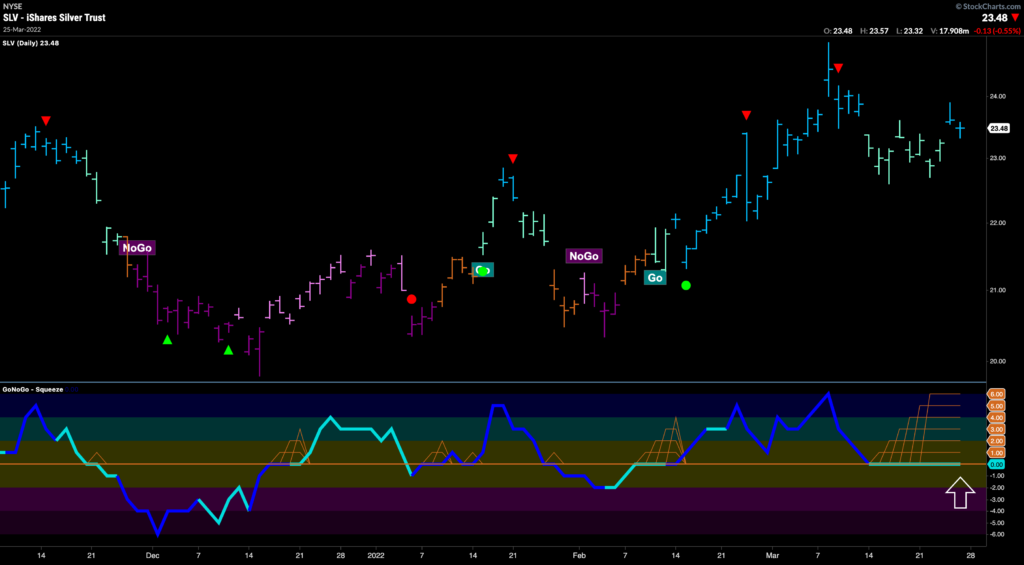The width and height of the screenshot is (1024, 565).
Task: Click the green circle on the January Go label
Action: point(483,270)
